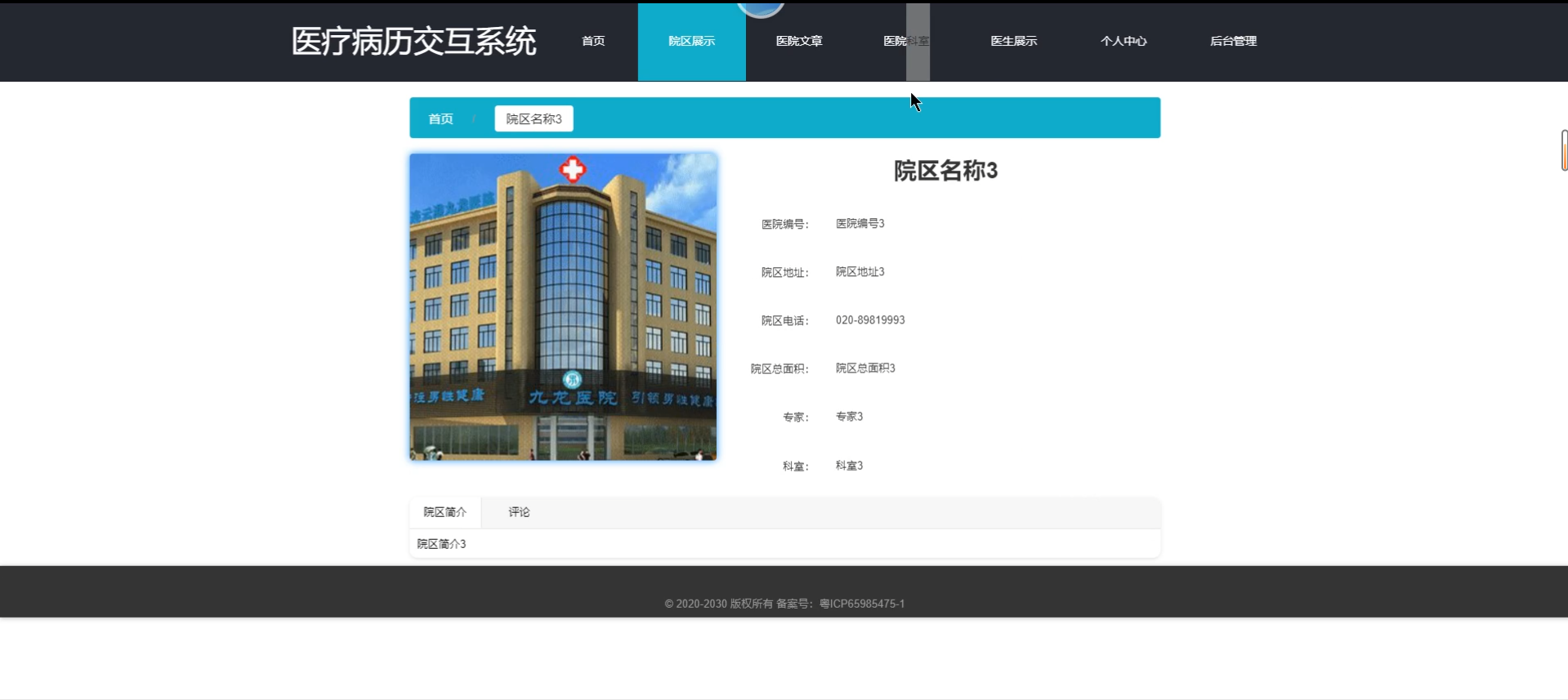This screenshot has height=700, width=1568.
Task: Open the 医院科室 menu item
Action: tap(906, 41)
